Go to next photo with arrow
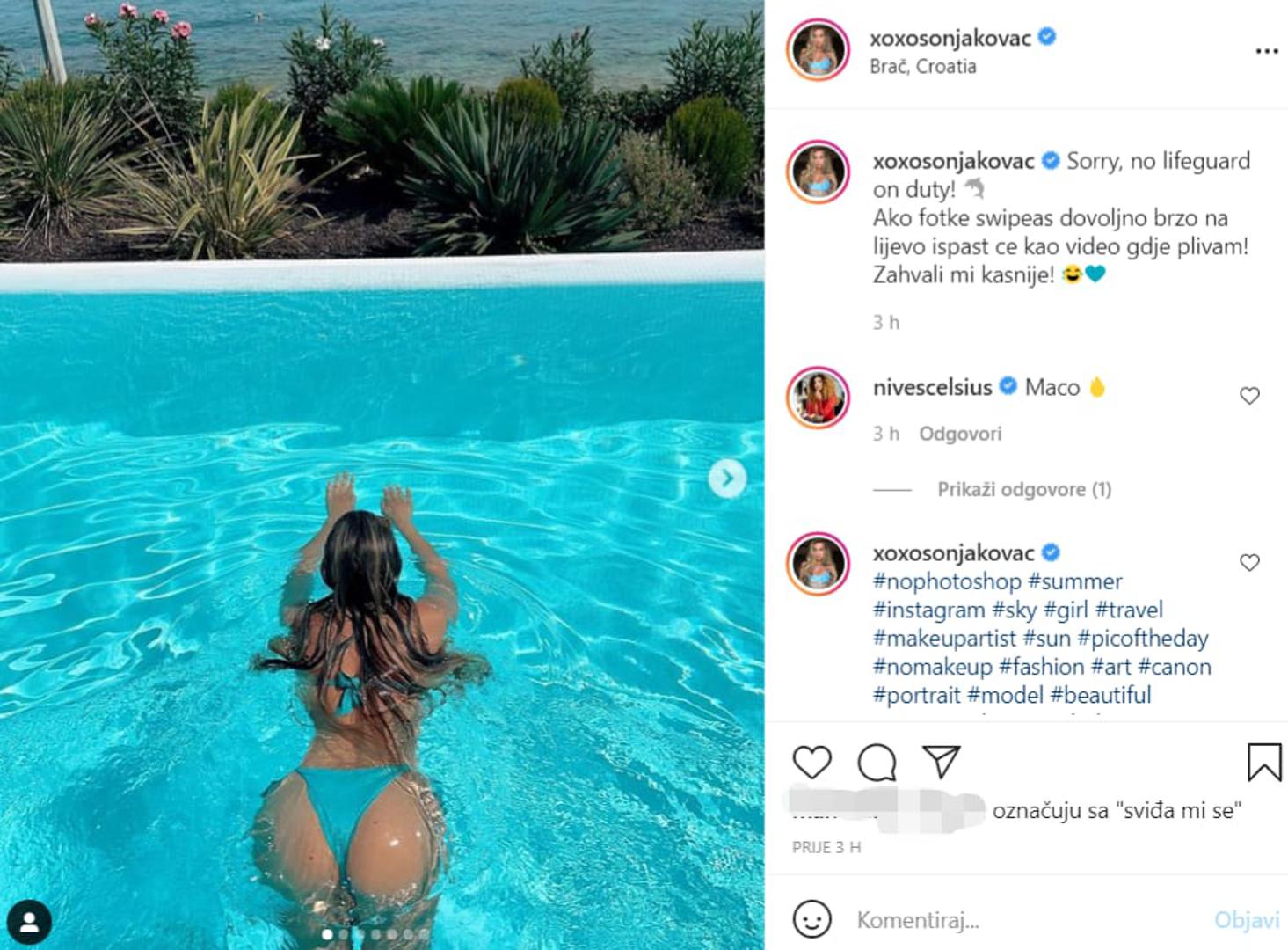Image resolution: width=1288 pixels, height=950 pixels. 727,479
